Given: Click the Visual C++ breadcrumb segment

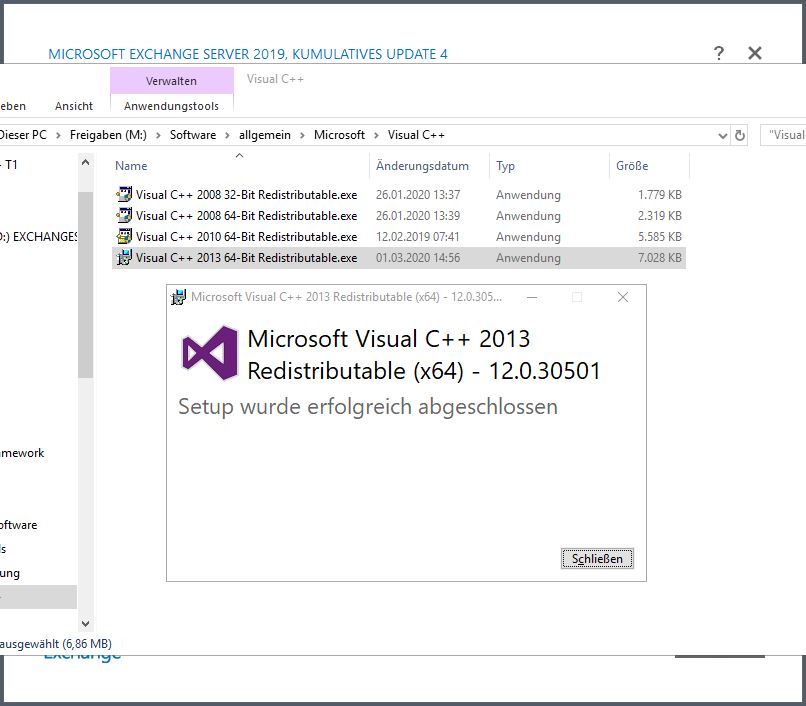Looking at the screenshot, I should point(416,135).
